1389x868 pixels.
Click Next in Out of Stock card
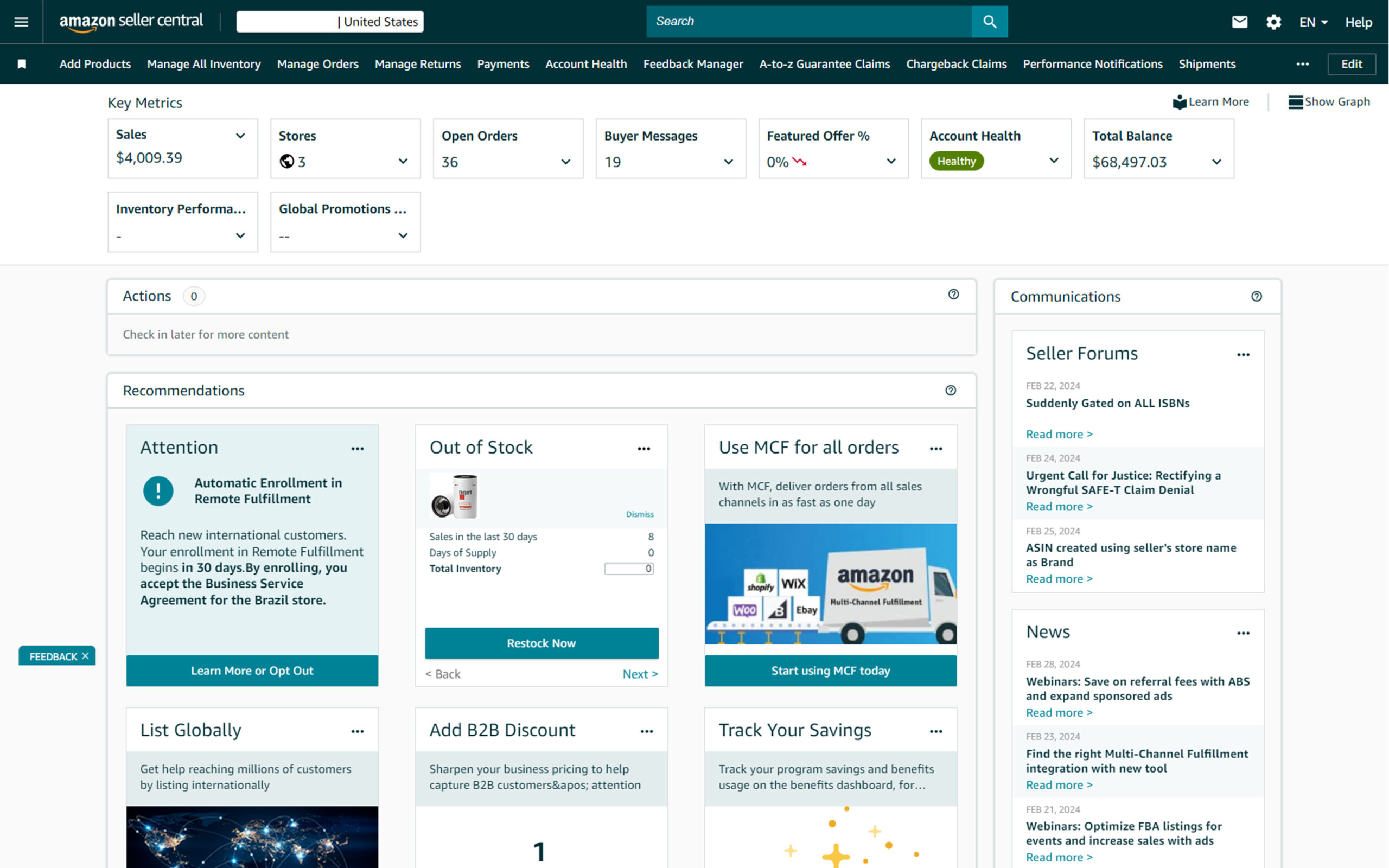coord(640,674)
